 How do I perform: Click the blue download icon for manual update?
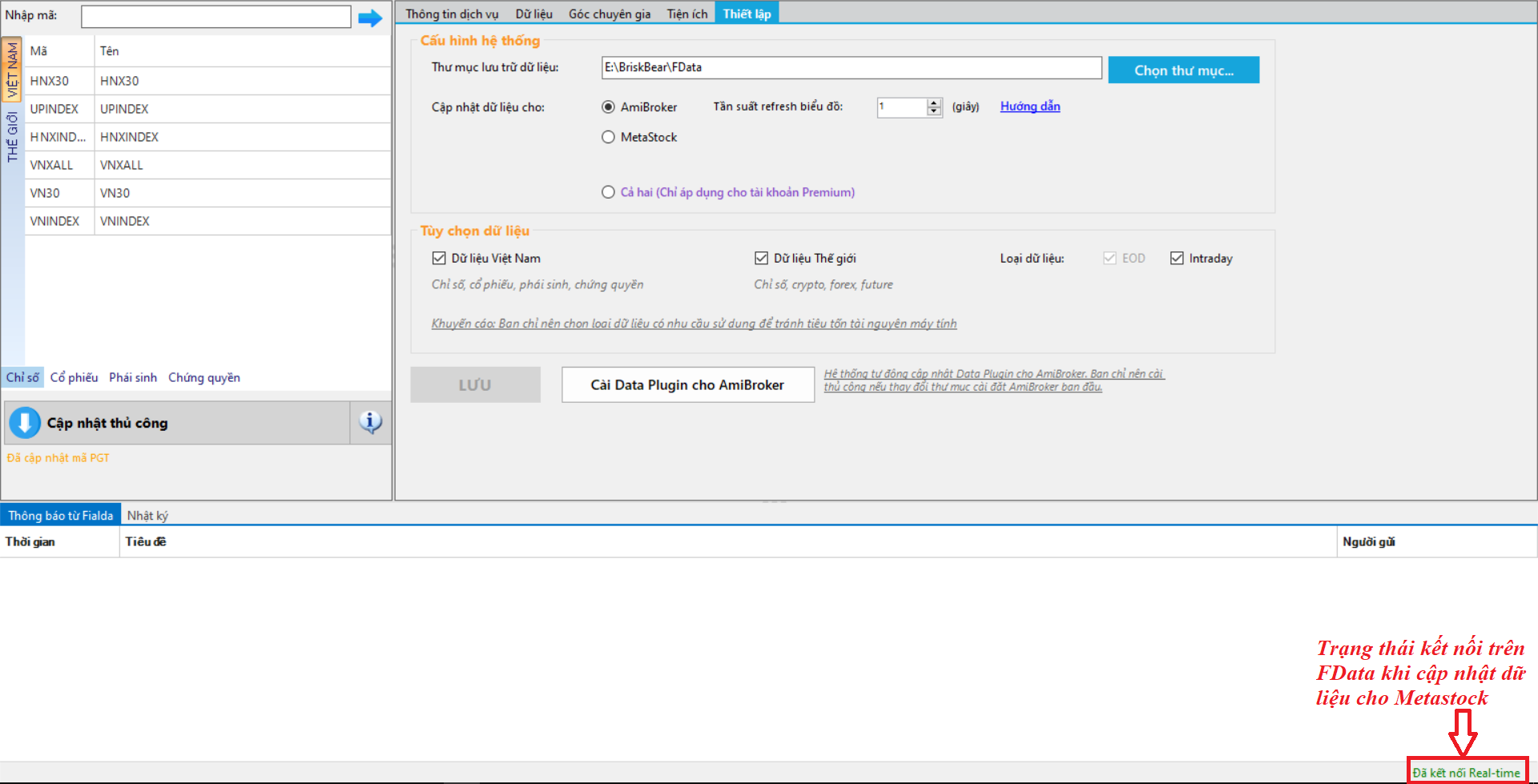click(x=25, y=423)
